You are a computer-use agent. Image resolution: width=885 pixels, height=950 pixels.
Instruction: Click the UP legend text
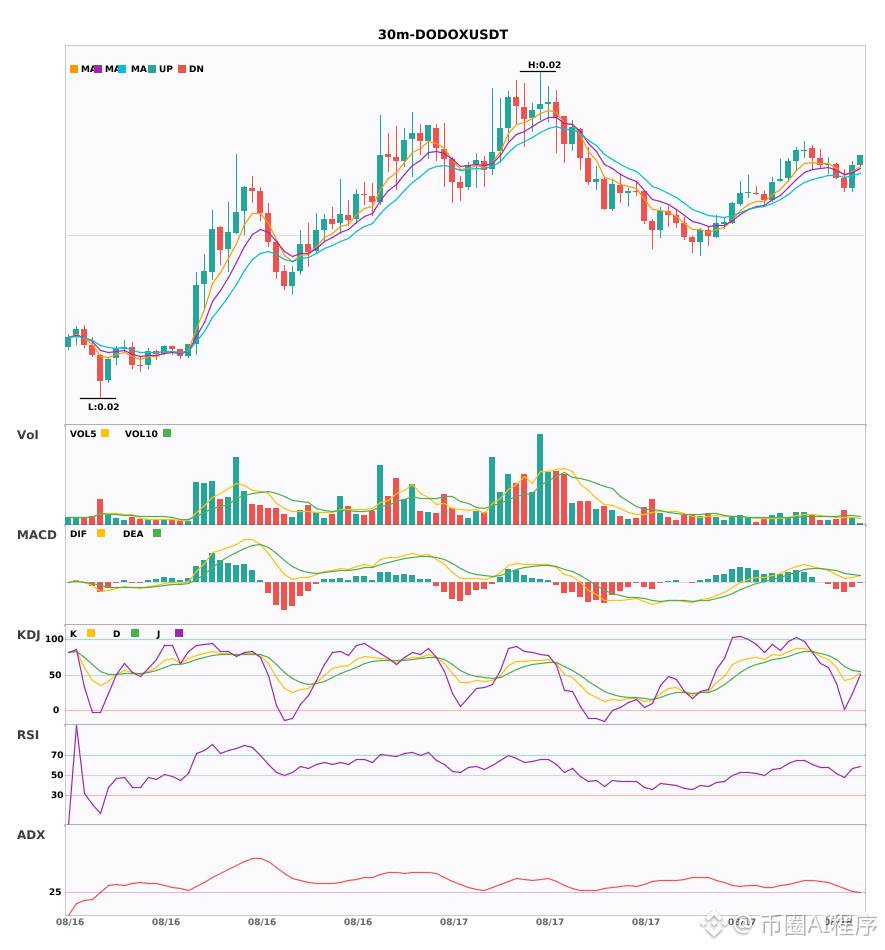click(166, 69)
